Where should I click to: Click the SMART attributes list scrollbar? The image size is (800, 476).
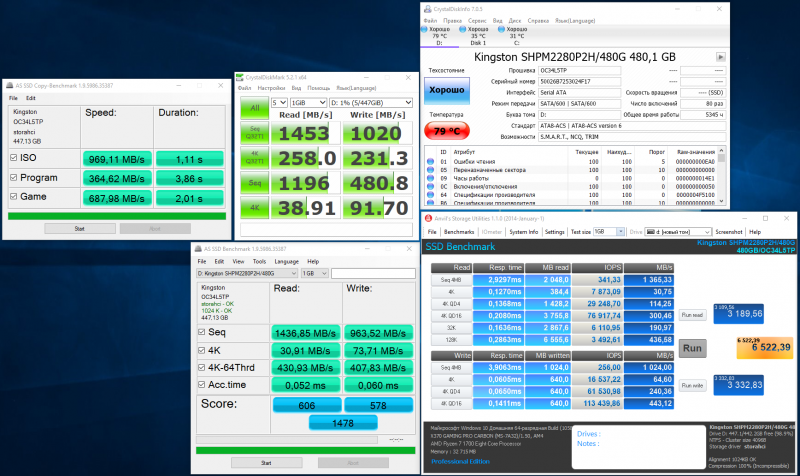coord(721,176)
